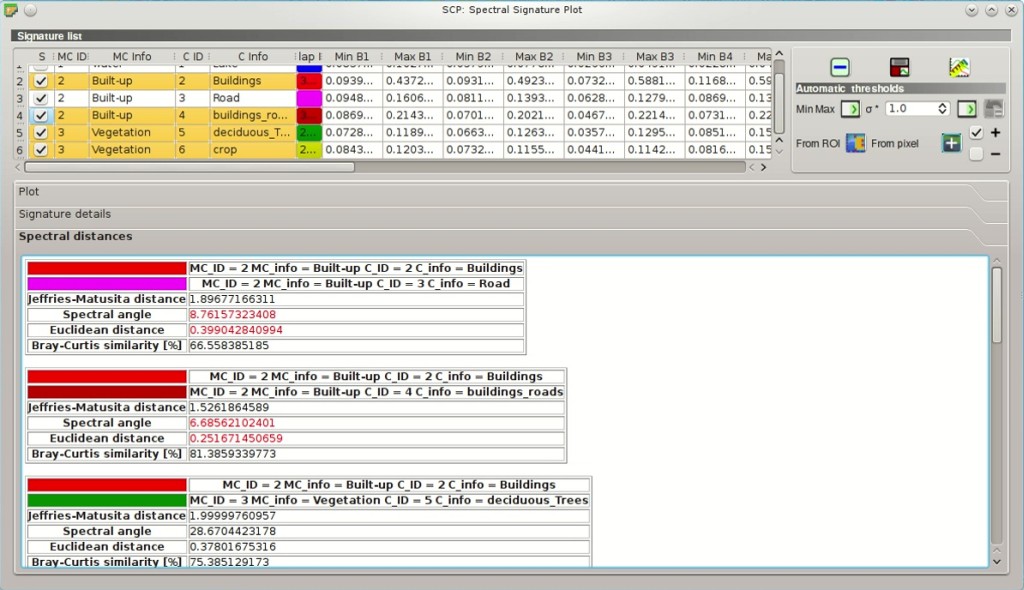Image resolution: width=1024 pixels, height=590 pixels.
Task: Click the application icon in the title bar
Action: [x=10, y=10]
